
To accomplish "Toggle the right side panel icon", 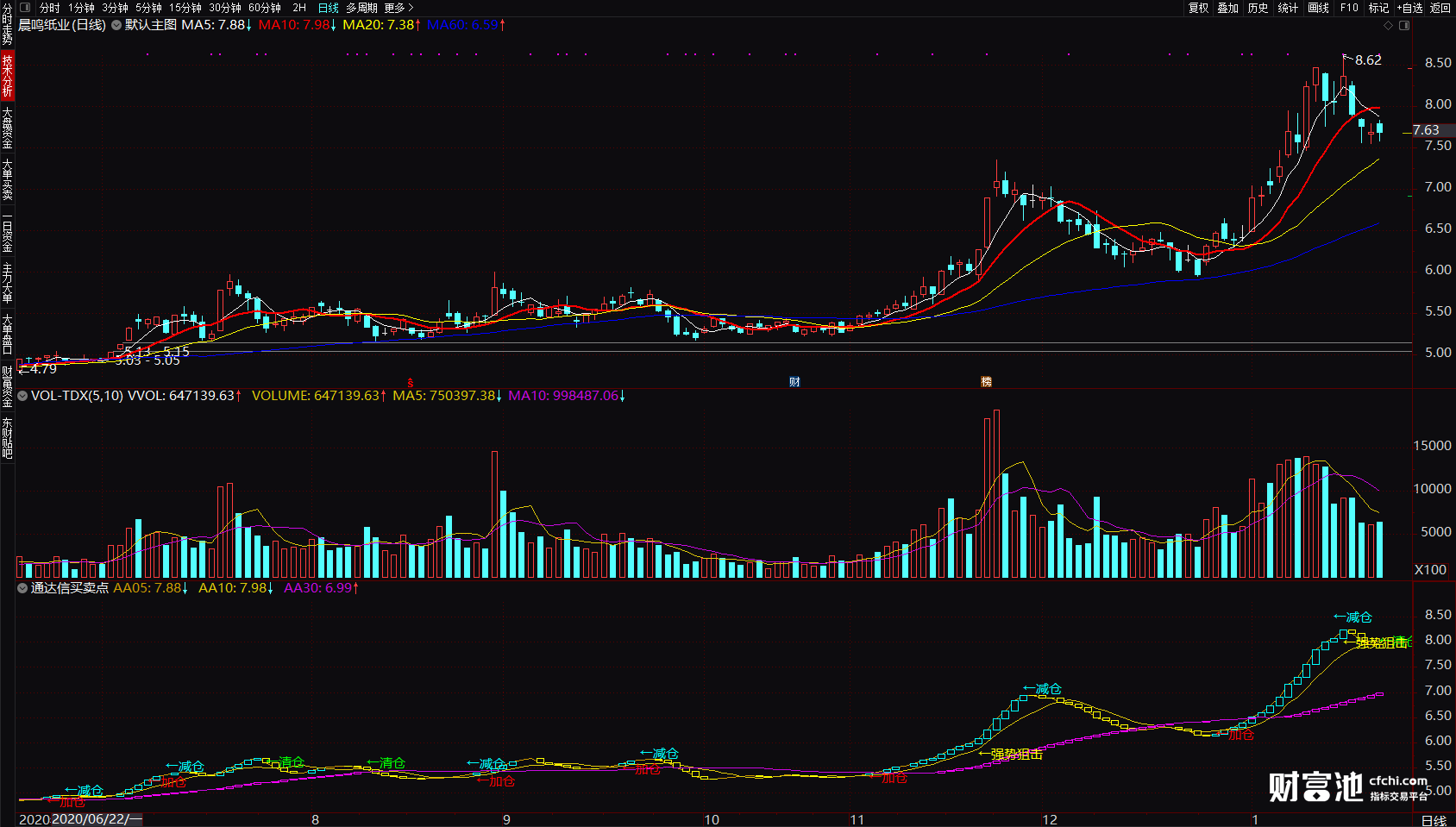I will coord(1404,26).
